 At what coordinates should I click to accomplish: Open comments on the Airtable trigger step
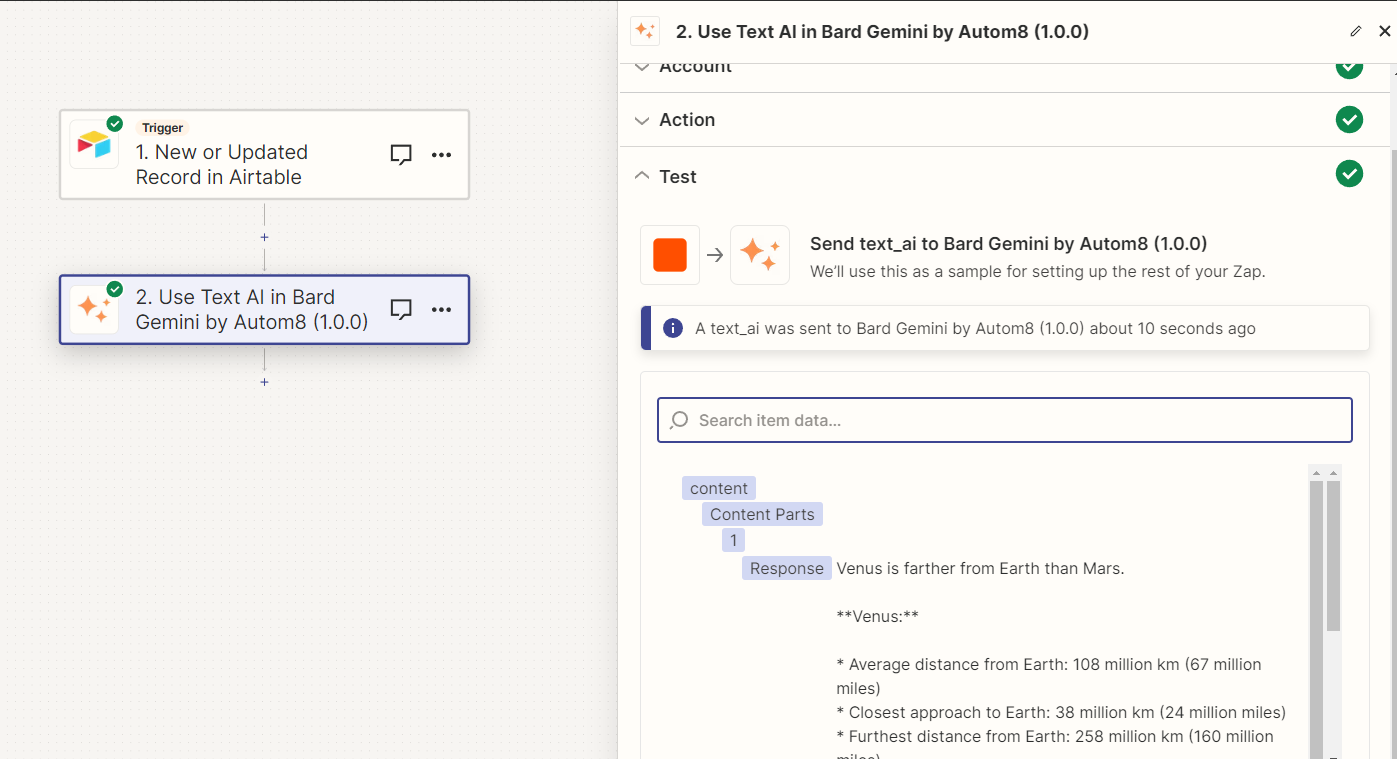pyautogui.click(x=401, y=155)
